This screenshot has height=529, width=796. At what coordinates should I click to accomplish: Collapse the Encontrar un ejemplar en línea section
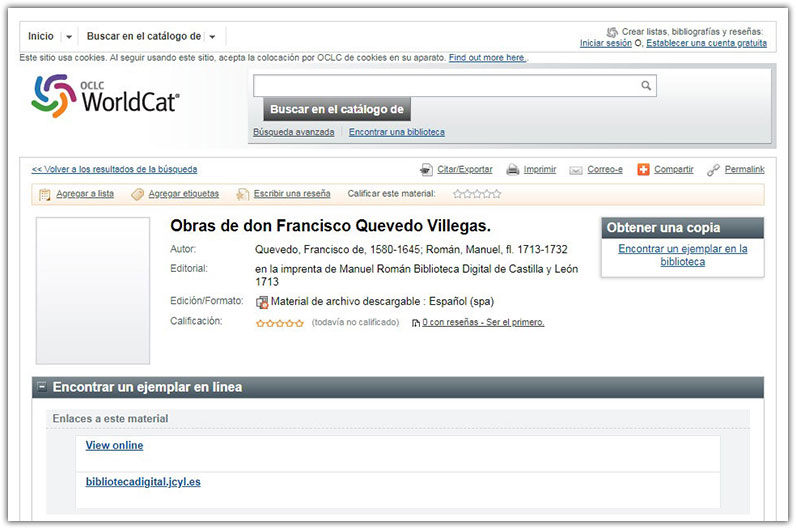click(42, 387)
